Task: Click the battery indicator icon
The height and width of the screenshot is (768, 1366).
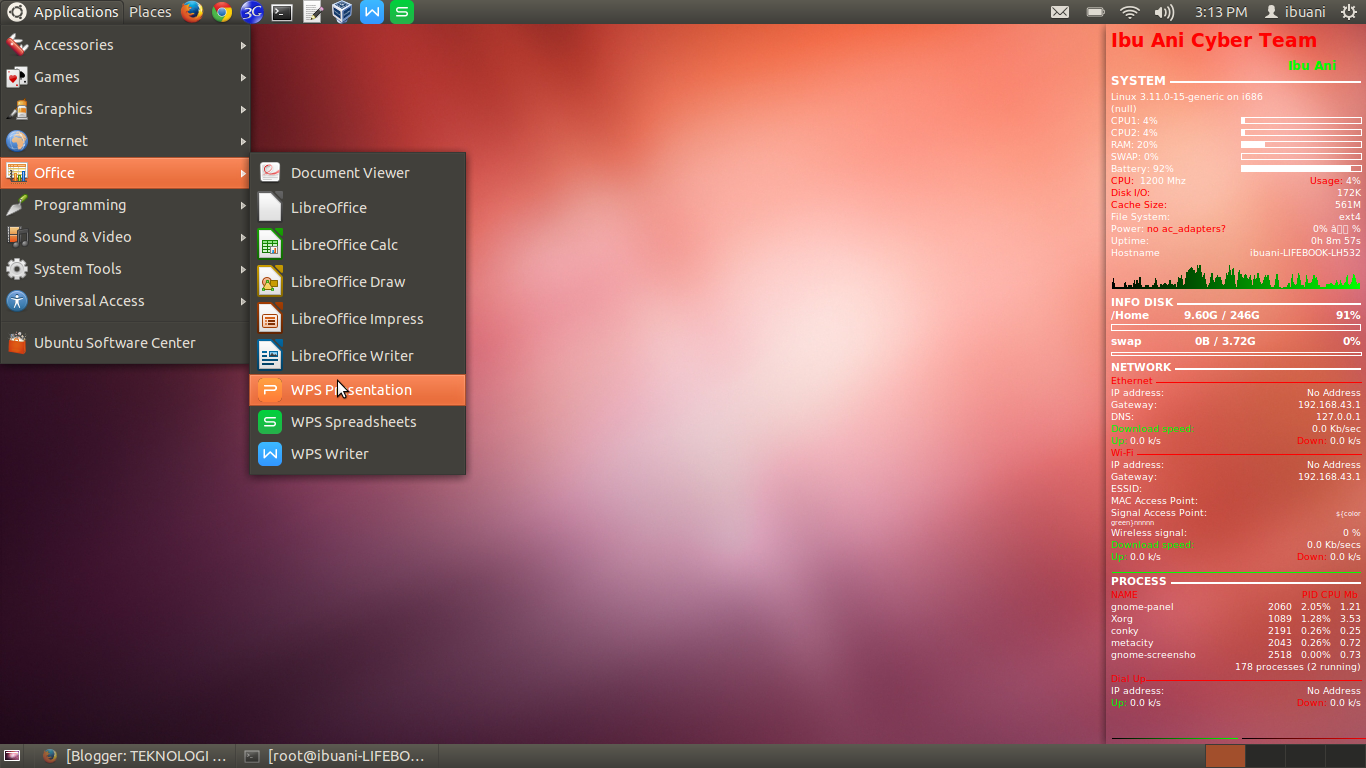Action: point(1096,12)
